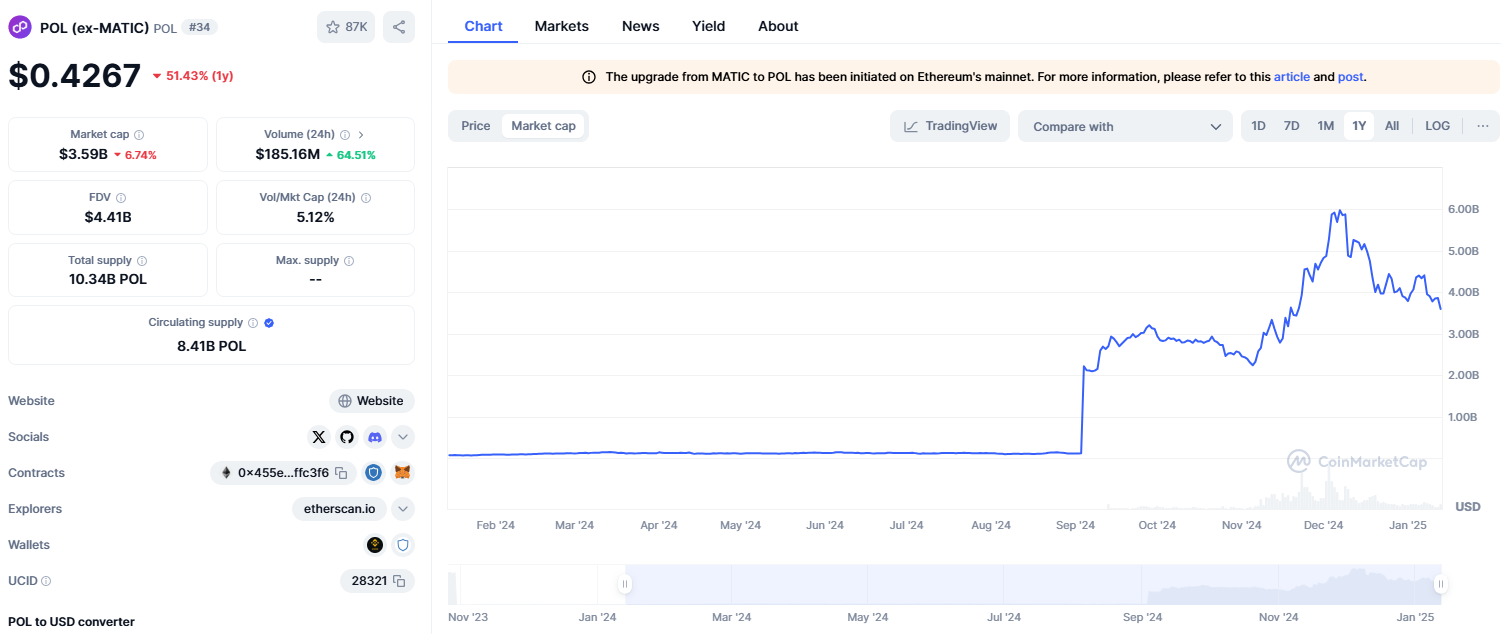Image resolution: width=1501 pixels, height=634 pixels.
Task: Select the All time range
Action: tap(1392, 126)
